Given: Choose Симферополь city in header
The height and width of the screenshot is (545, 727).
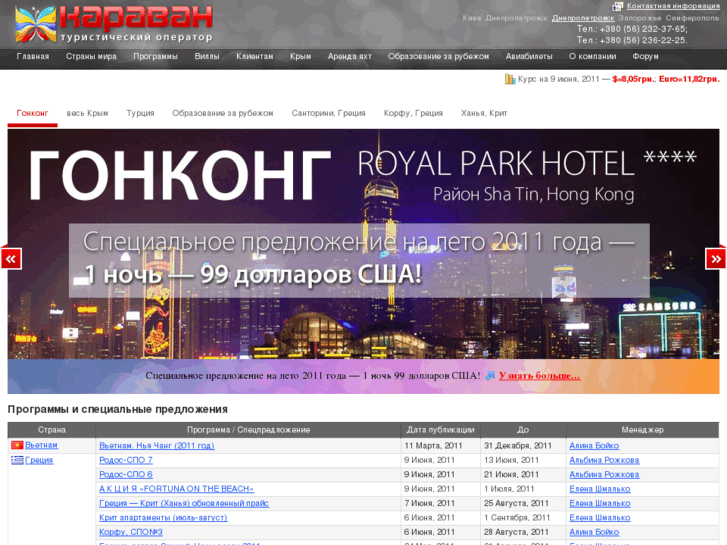Looking at the screenshot, I should coord(692,18).
